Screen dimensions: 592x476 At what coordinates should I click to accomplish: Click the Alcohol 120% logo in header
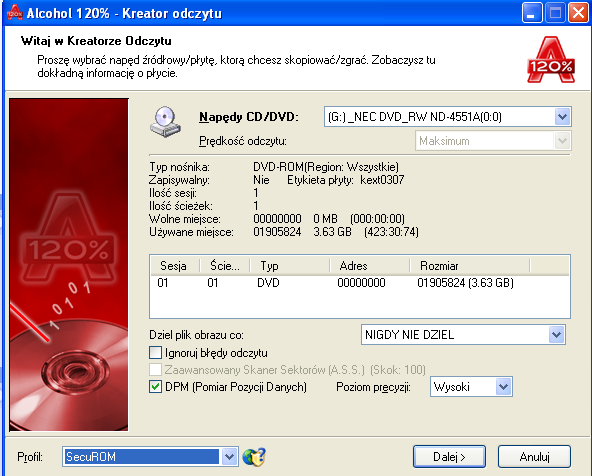(x=551, y=60)
